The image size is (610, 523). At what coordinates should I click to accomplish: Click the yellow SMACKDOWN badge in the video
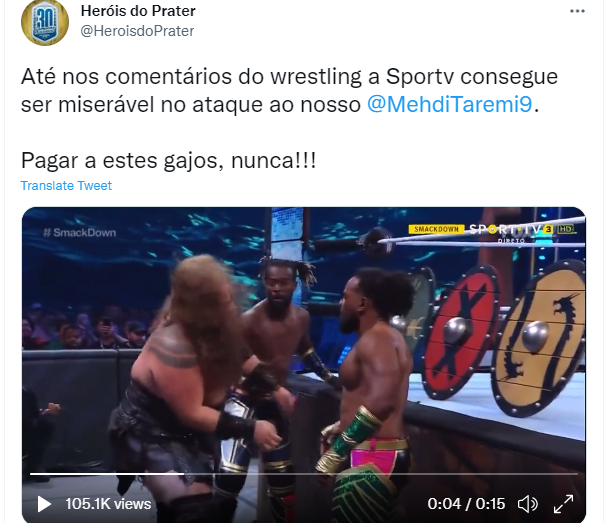[x=436, y=229]
